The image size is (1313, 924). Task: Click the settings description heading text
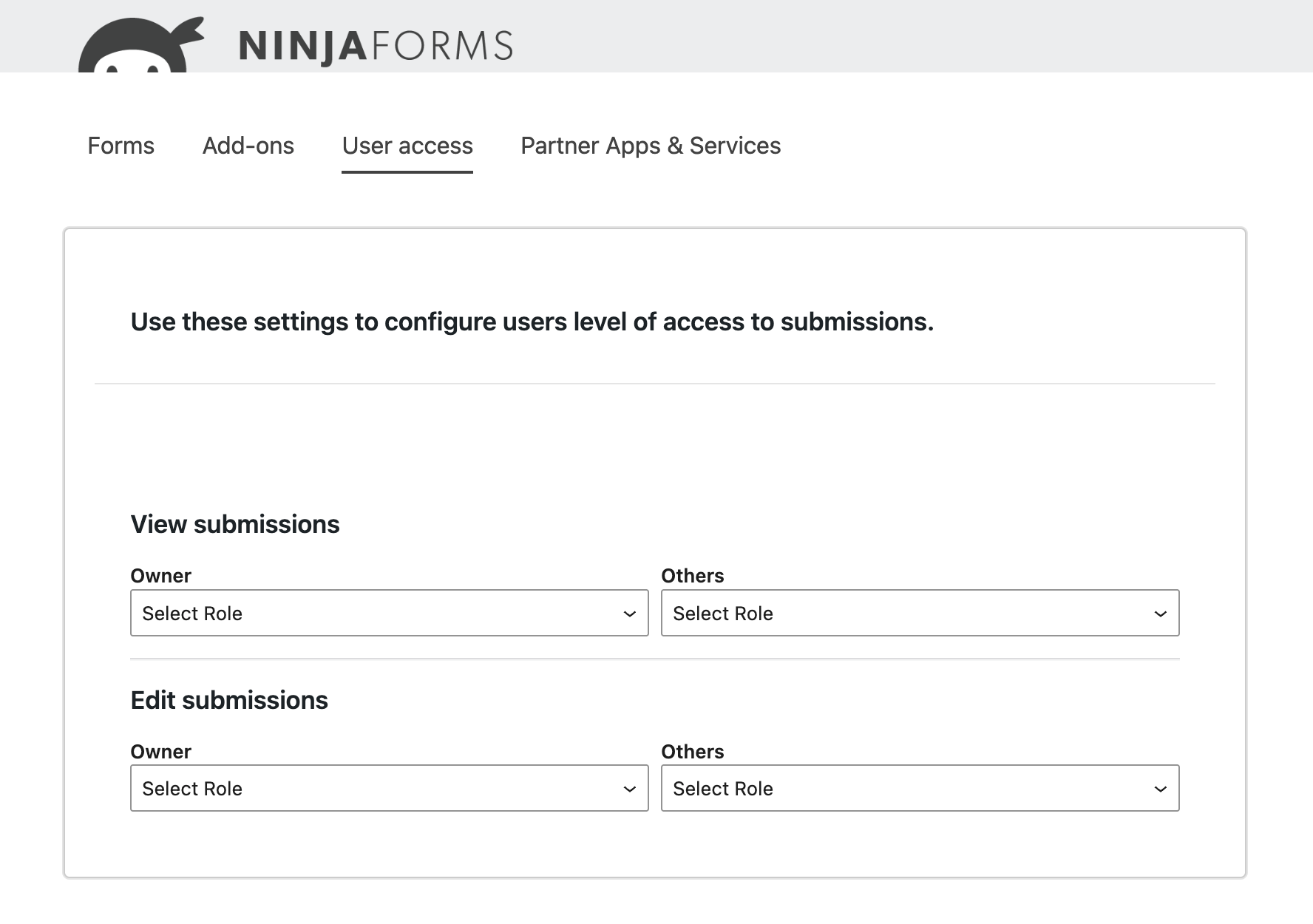[532, 322]
